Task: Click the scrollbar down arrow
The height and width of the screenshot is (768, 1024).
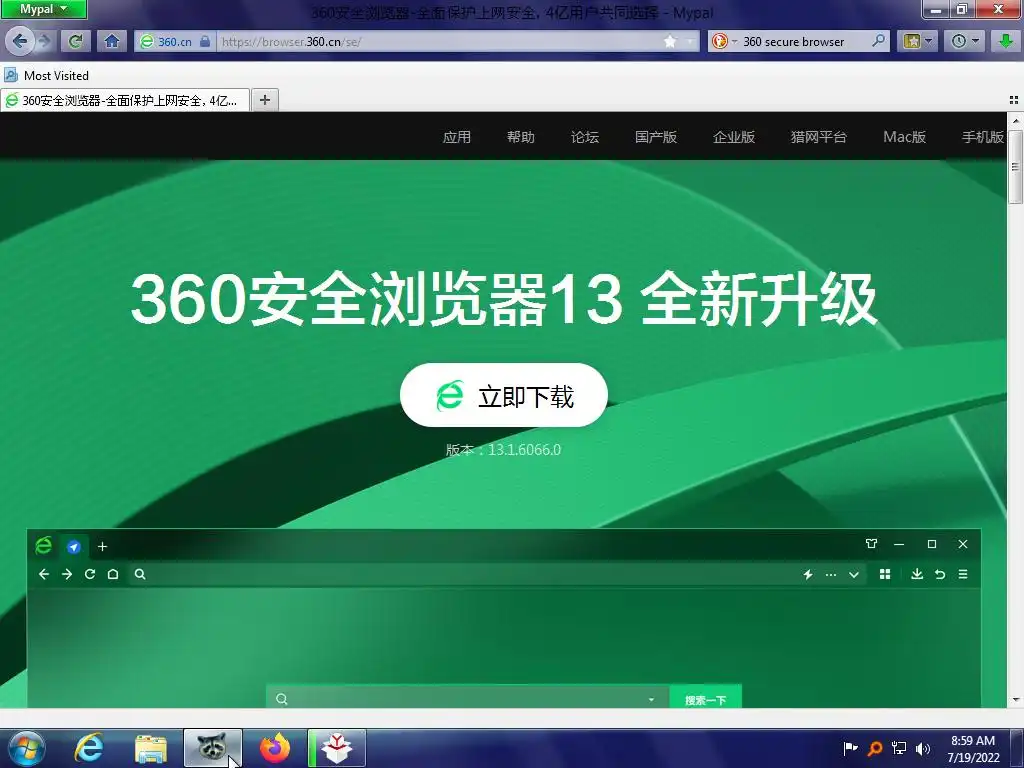Action: [1016, 700]
